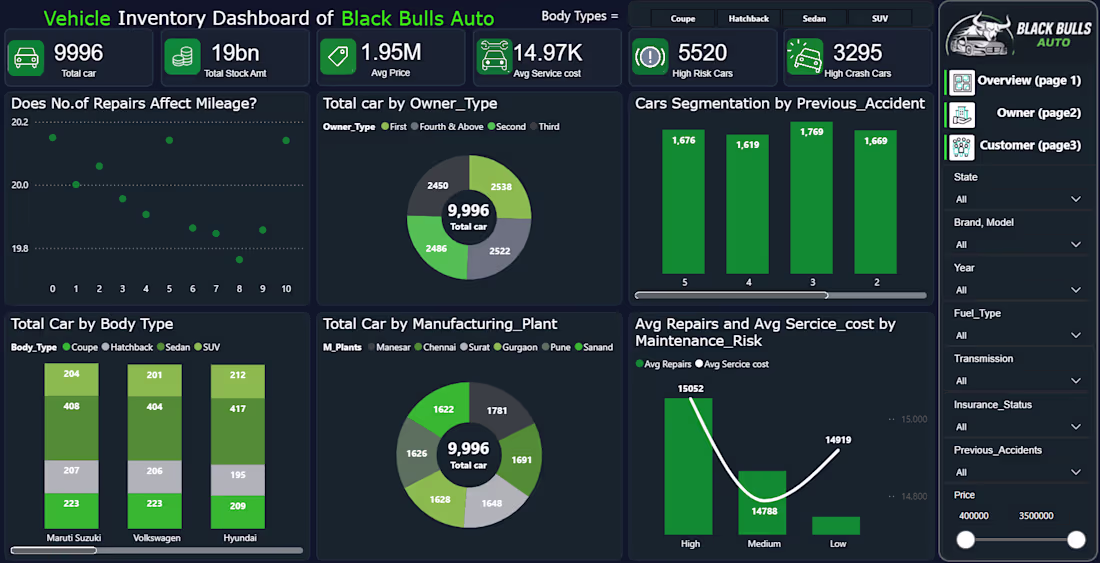Click the High Risk Cars warning icon
1100x563 pixels.
tap(650, 57)
